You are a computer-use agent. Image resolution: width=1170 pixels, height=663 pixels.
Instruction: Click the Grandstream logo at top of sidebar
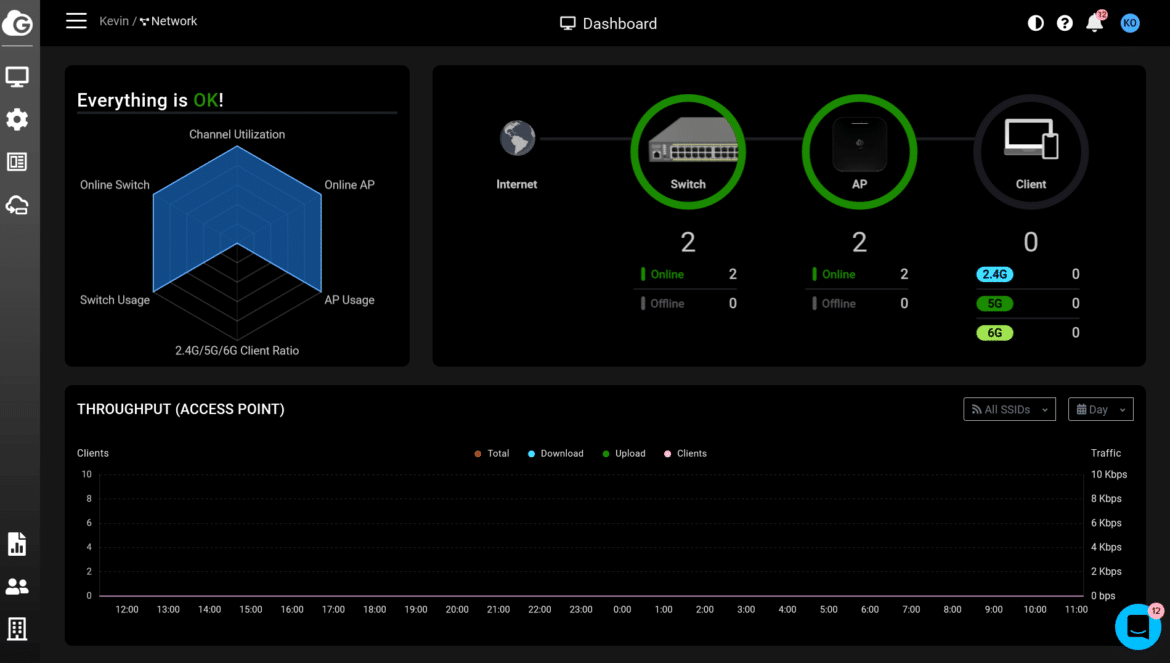pos(17,23)
